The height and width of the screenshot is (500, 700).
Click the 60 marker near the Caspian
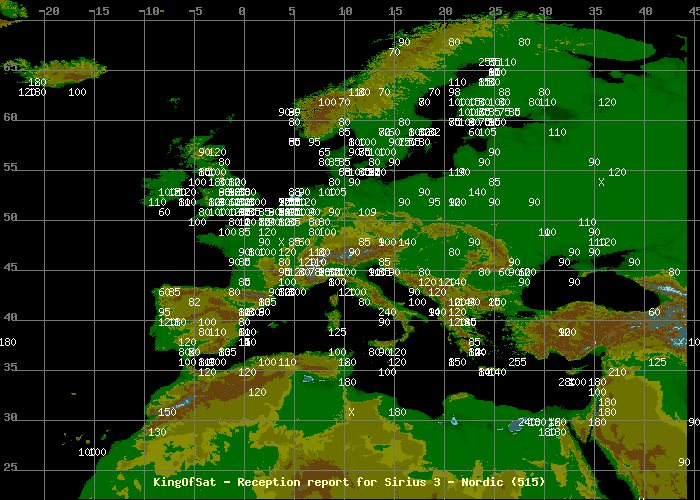[654, 312]
